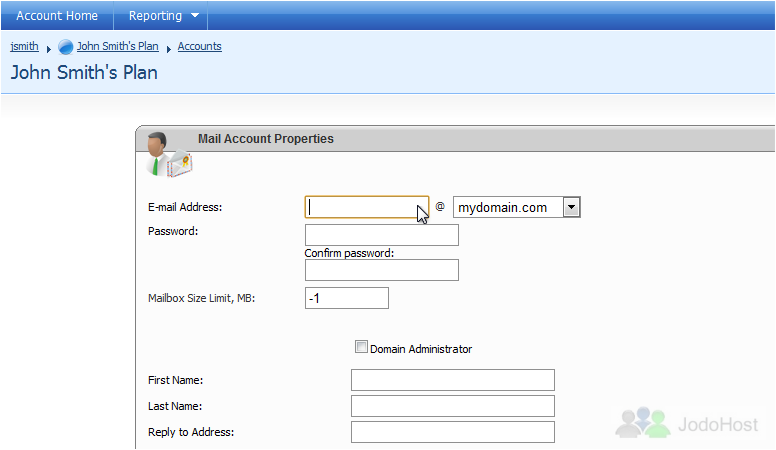776x450 pixels.
Task: Click into the Password field
Action: [x=382, y=235]
